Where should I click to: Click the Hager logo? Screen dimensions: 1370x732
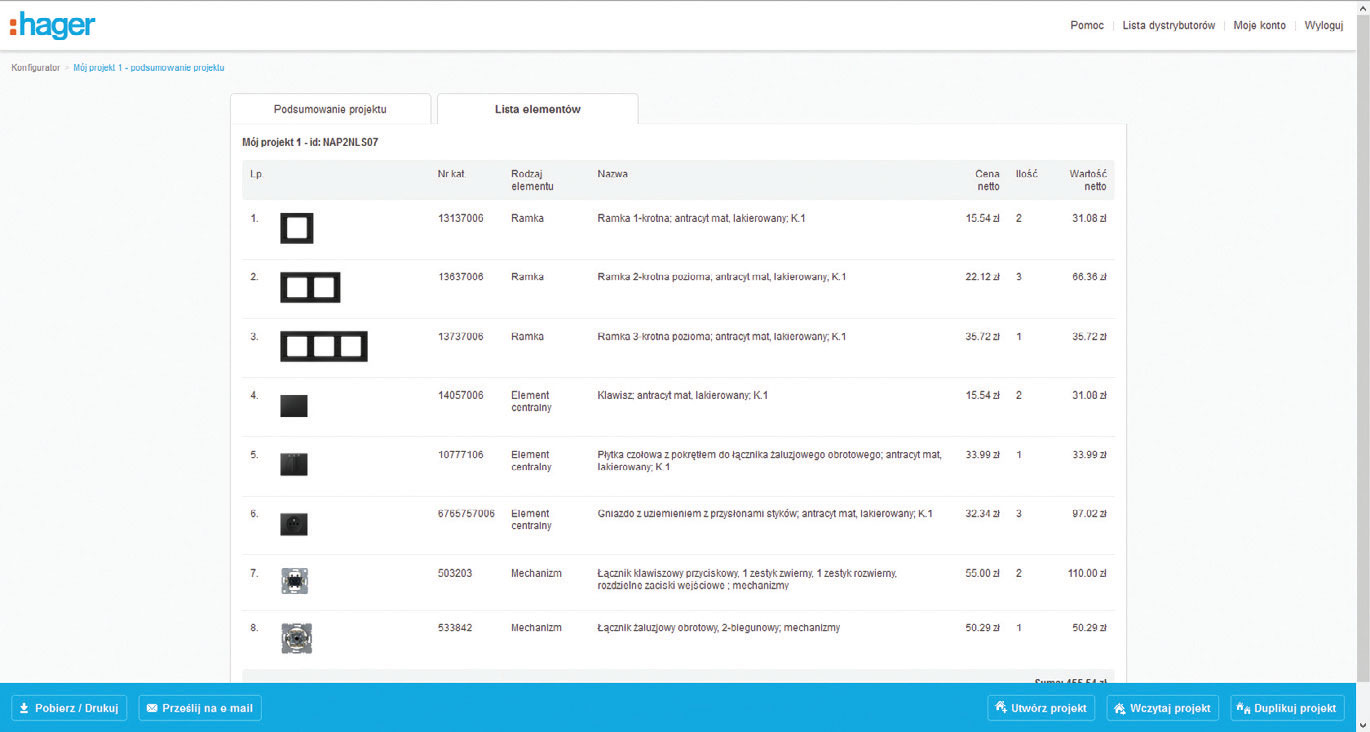tap(53, 25)
